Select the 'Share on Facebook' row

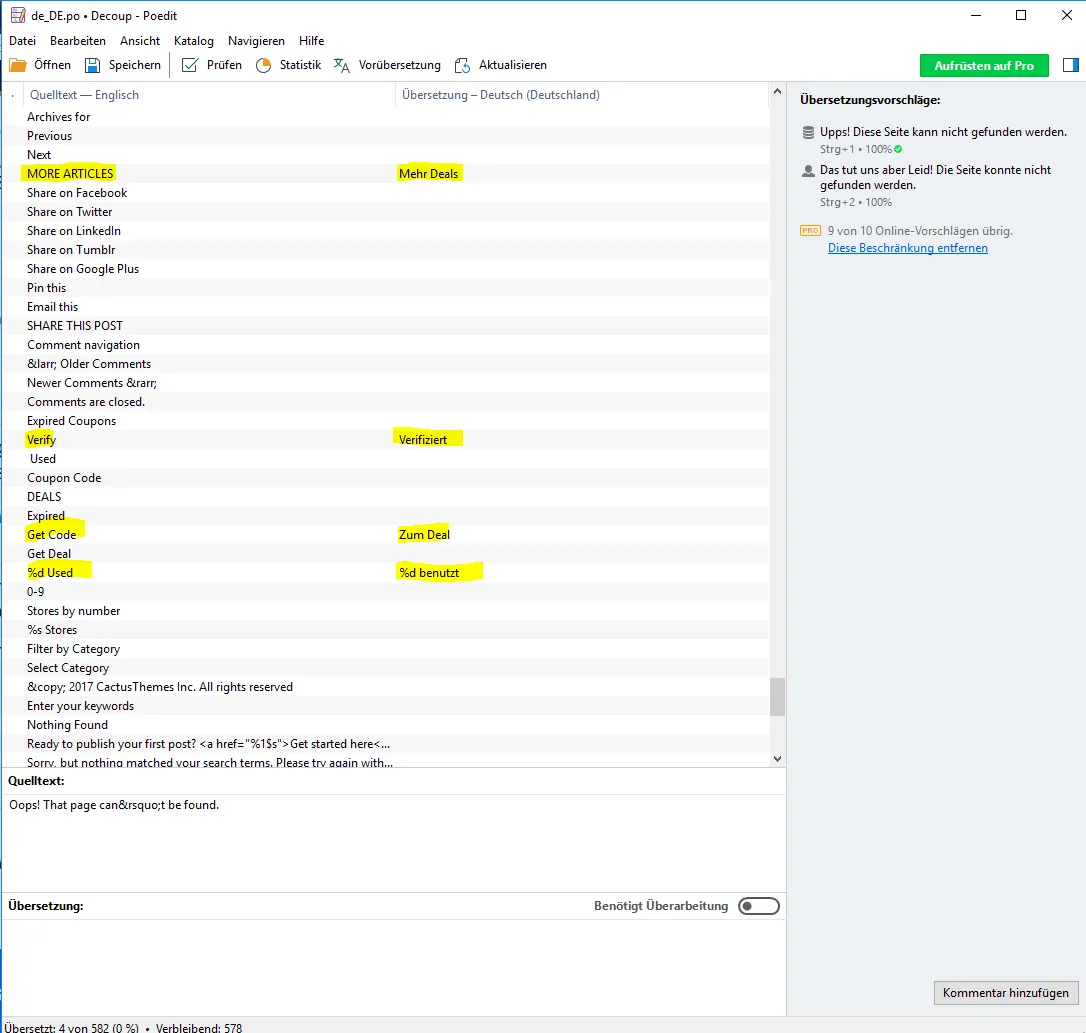(386, 193)
